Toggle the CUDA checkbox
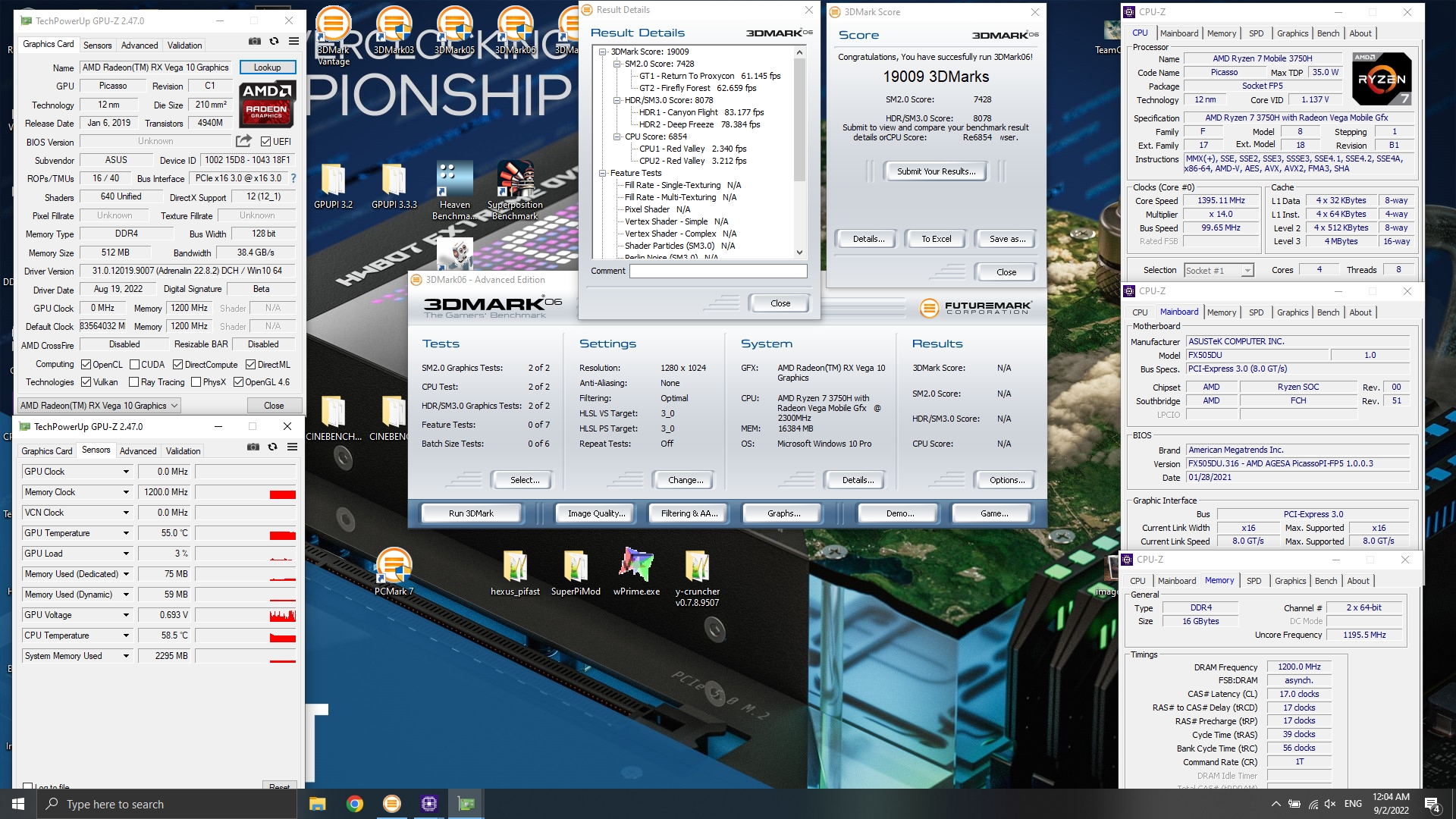This screenshot has width=1456, height=819. [134, 365]
